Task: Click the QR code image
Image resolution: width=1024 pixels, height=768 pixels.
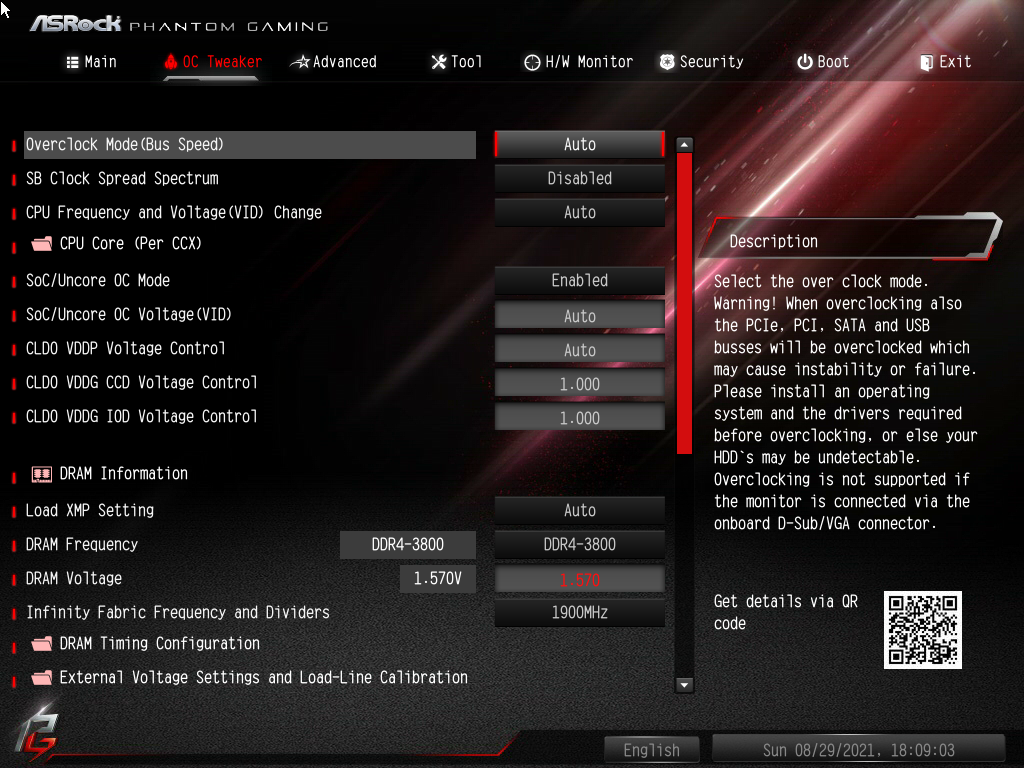Action: coord(923,630)
